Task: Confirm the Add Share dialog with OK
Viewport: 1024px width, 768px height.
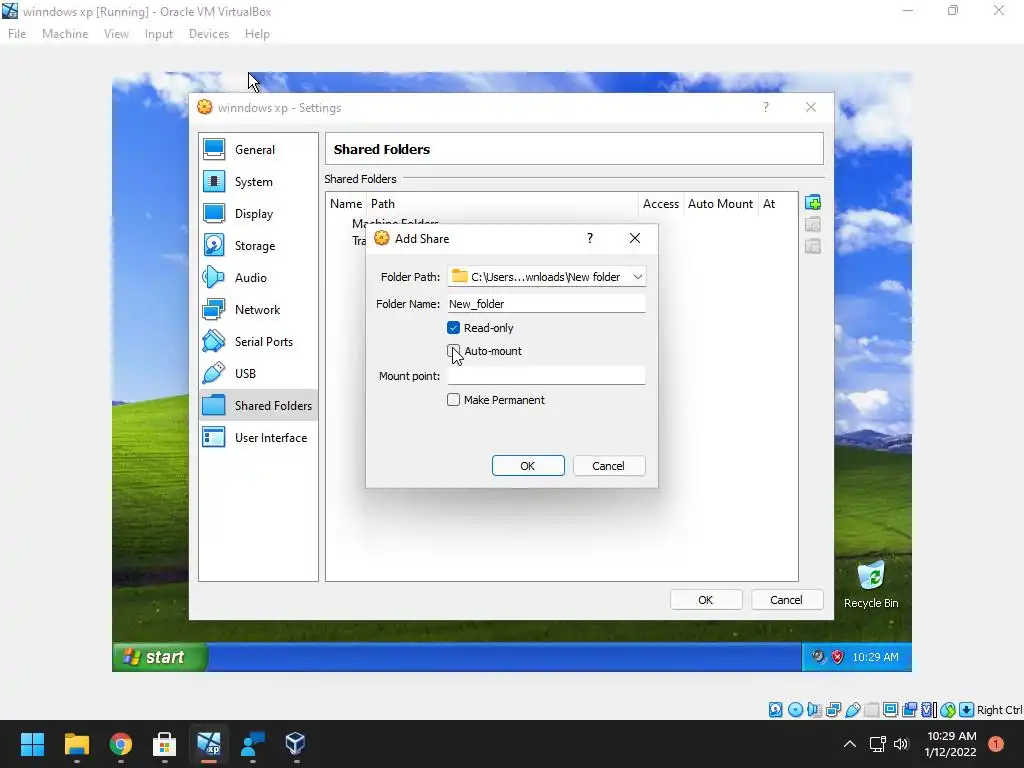Action: (528, 466)
